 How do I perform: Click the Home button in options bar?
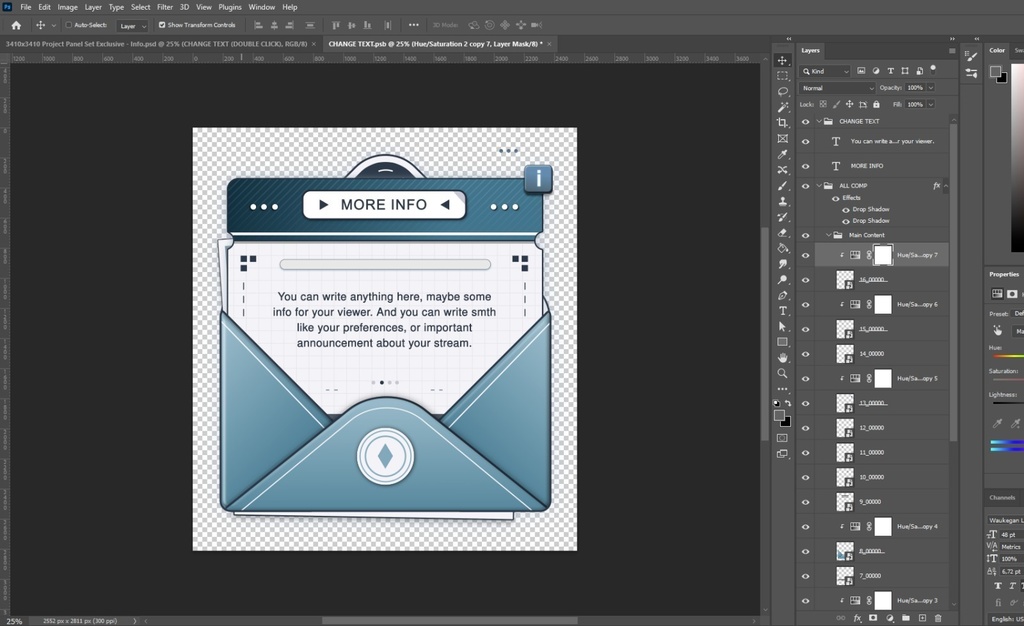coord(16,25)
